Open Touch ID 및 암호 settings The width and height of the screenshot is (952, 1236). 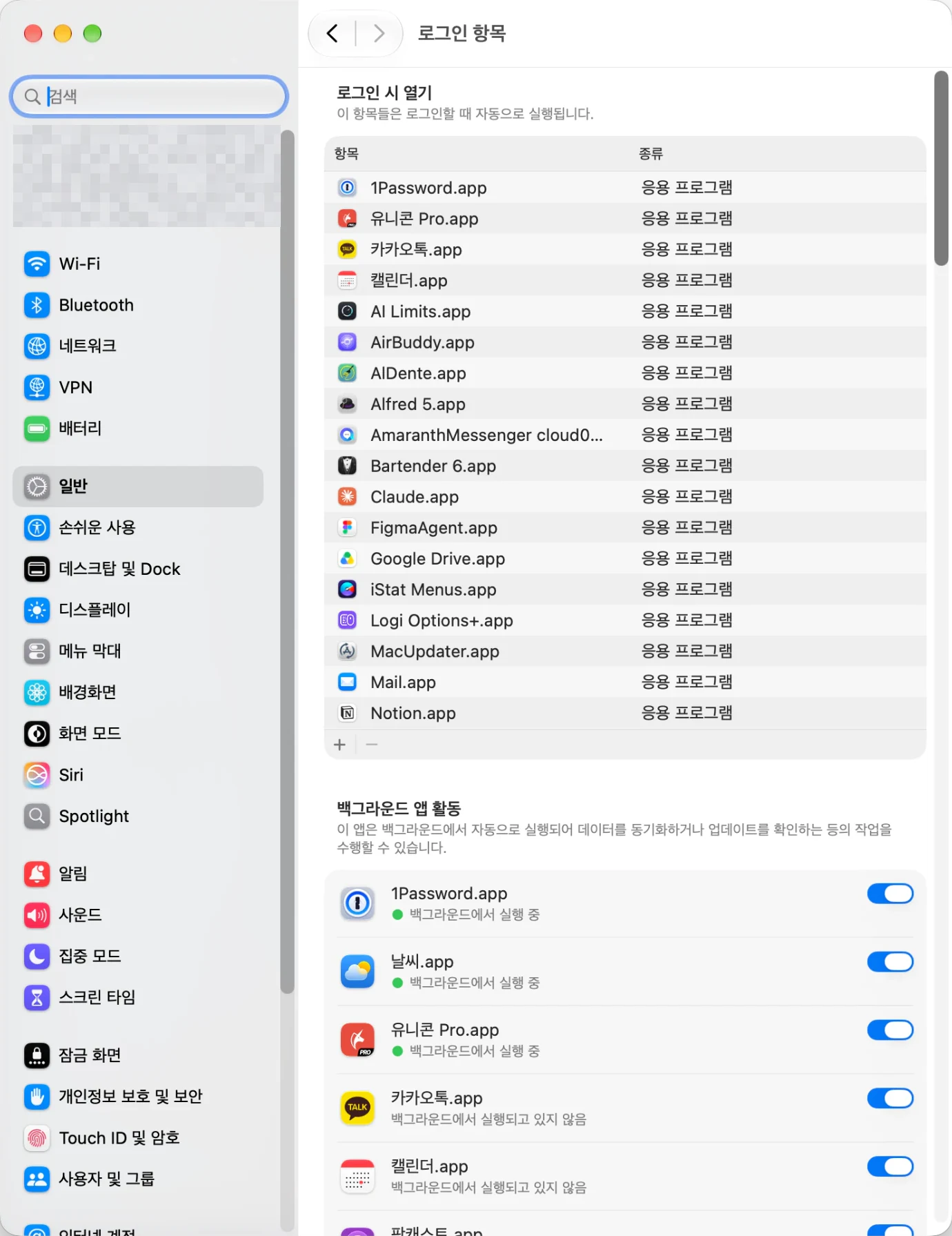(x=138, y=1137)
